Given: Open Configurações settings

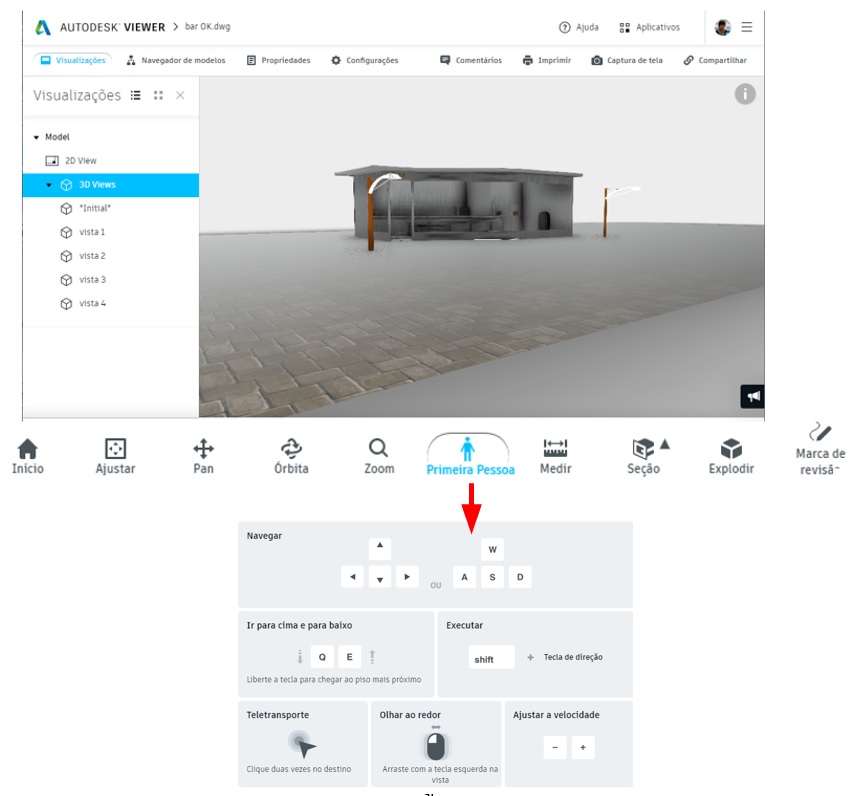Looking at the screenshot, I should (x=365, y=60).
